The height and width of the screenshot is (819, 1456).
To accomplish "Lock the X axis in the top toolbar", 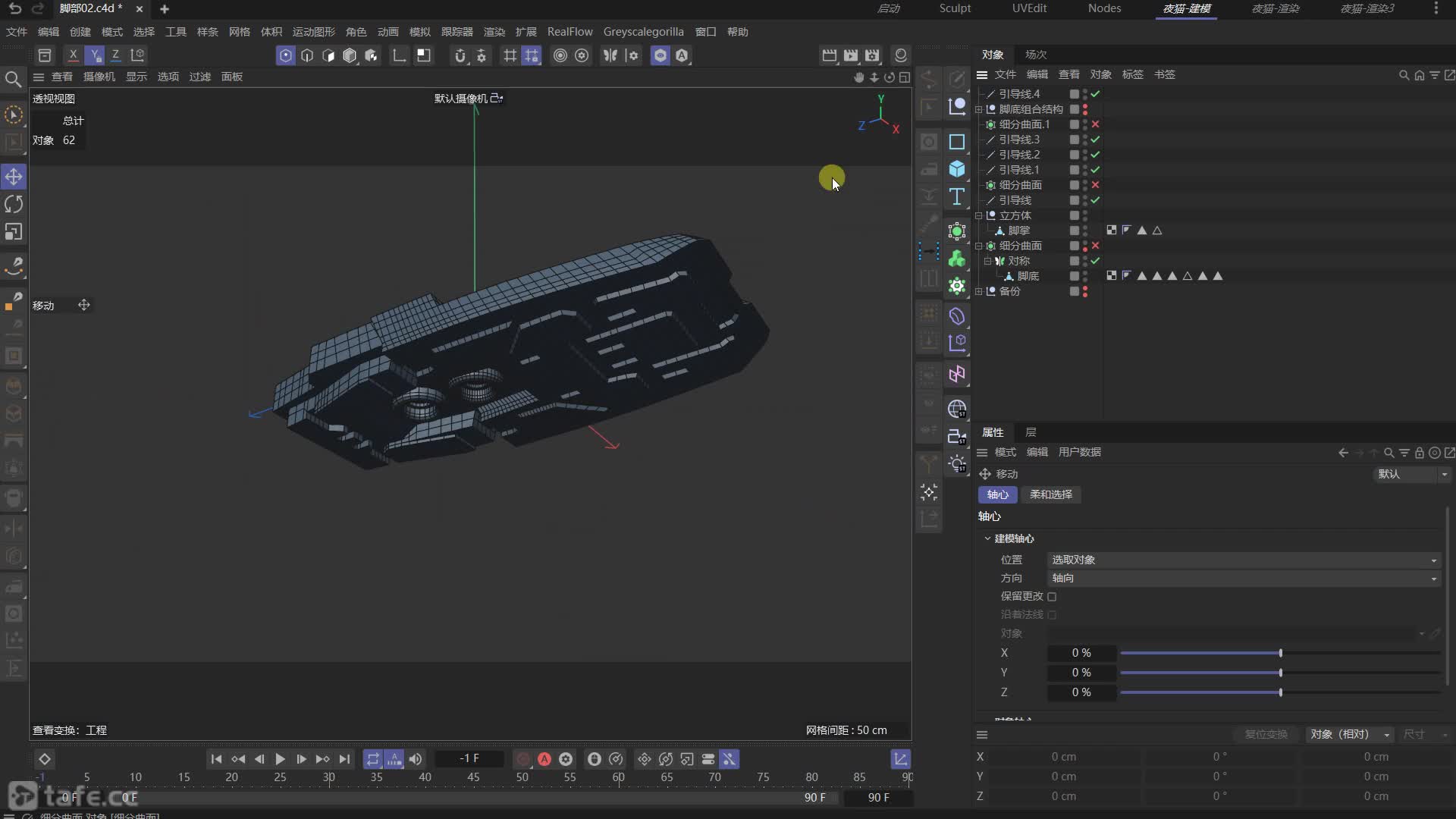I will (73, 55).
